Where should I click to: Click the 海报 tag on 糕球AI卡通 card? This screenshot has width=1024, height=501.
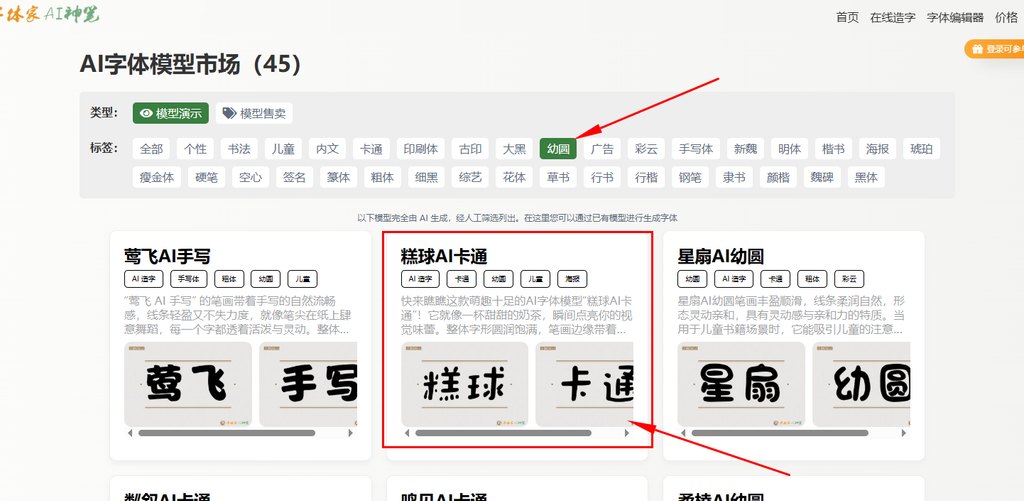click(x=572, y=279)
